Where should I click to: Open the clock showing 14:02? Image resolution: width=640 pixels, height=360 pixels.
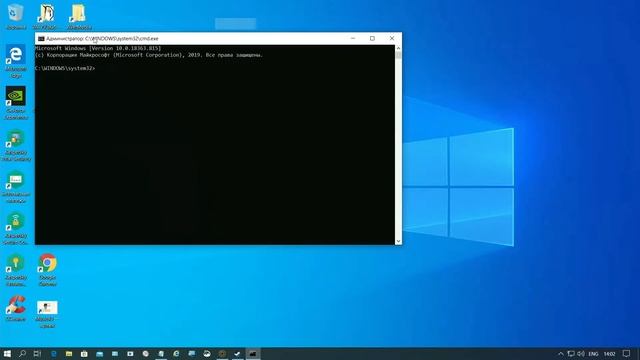point(609,354)
